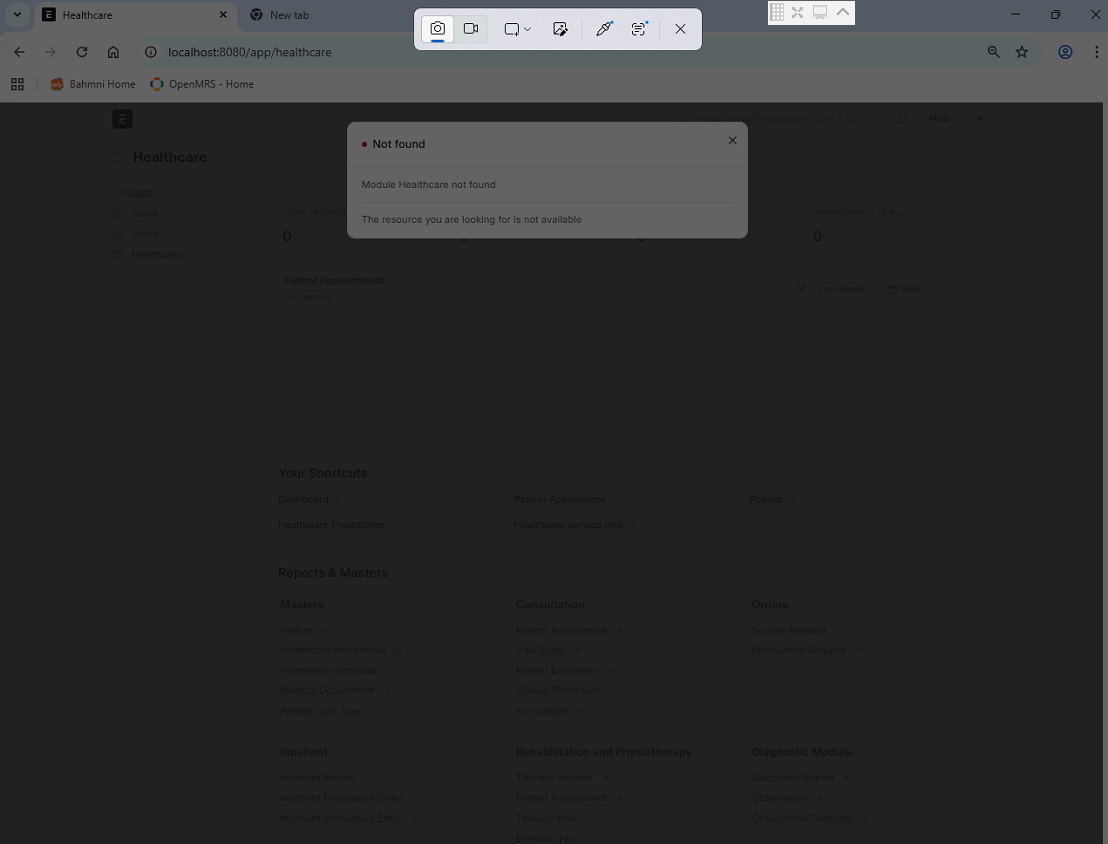Select the Snip camera mode
Image resolution: width=1108 pixels, height=844 pixels.
pyautogui.click(x=437, y=29)
